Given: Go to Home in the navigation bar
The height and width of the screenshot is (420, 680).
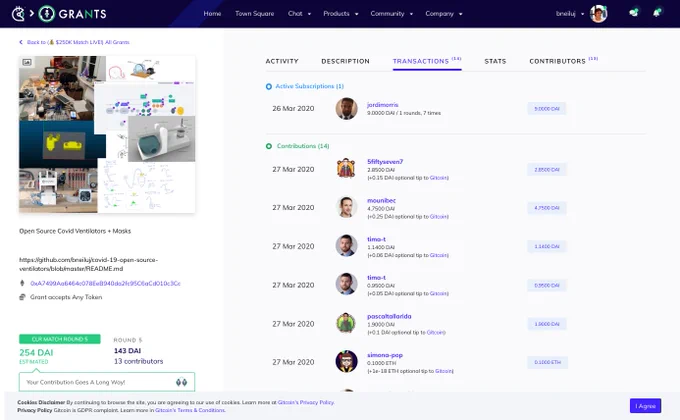Looking at the screenshot, I should (x=212, y=13).
